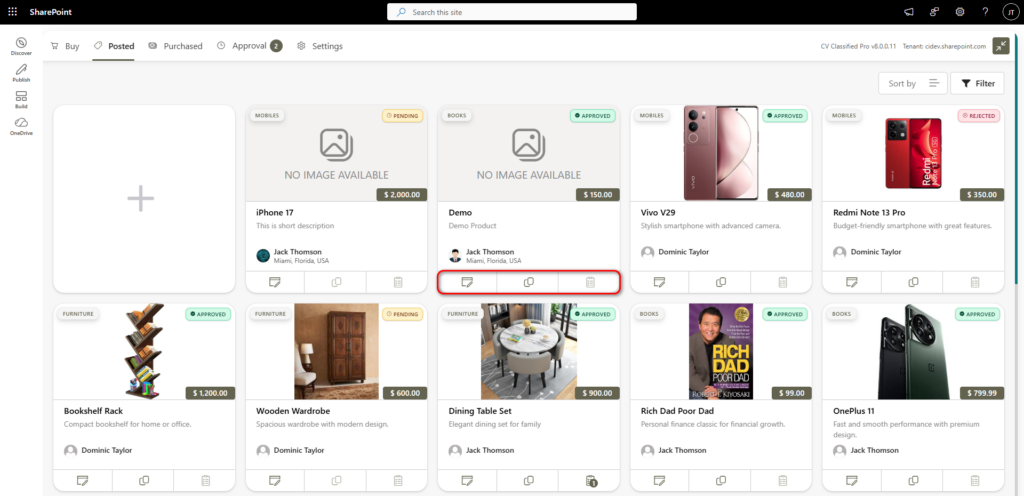Delete Dining Table Set listing with badge

tap(590, 481)
